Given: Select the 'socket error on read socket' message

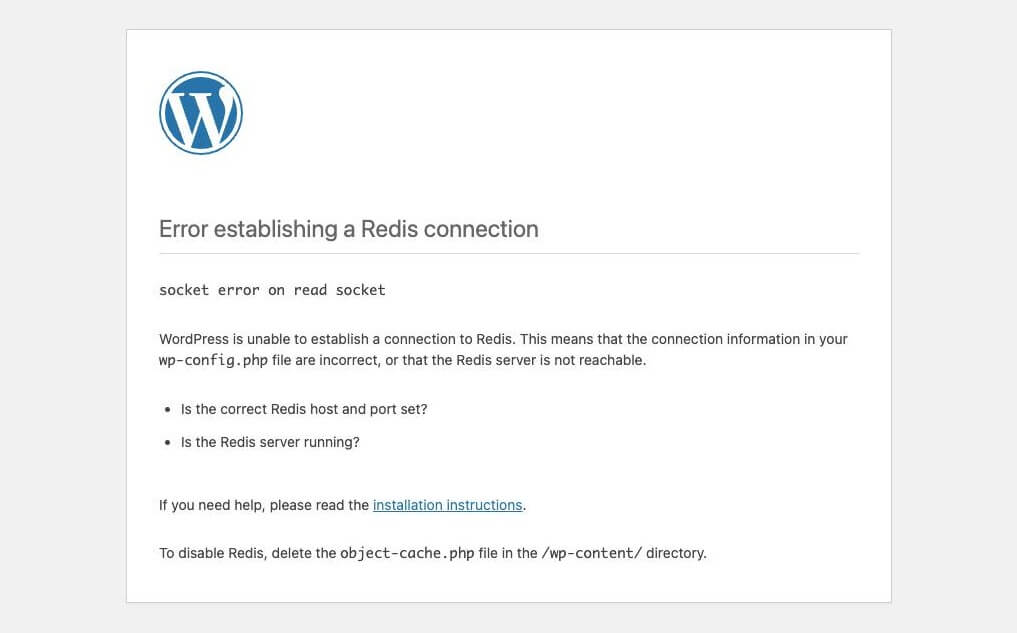Looking at the screenshot, I should pyautogui.click(x=272, y=290).
